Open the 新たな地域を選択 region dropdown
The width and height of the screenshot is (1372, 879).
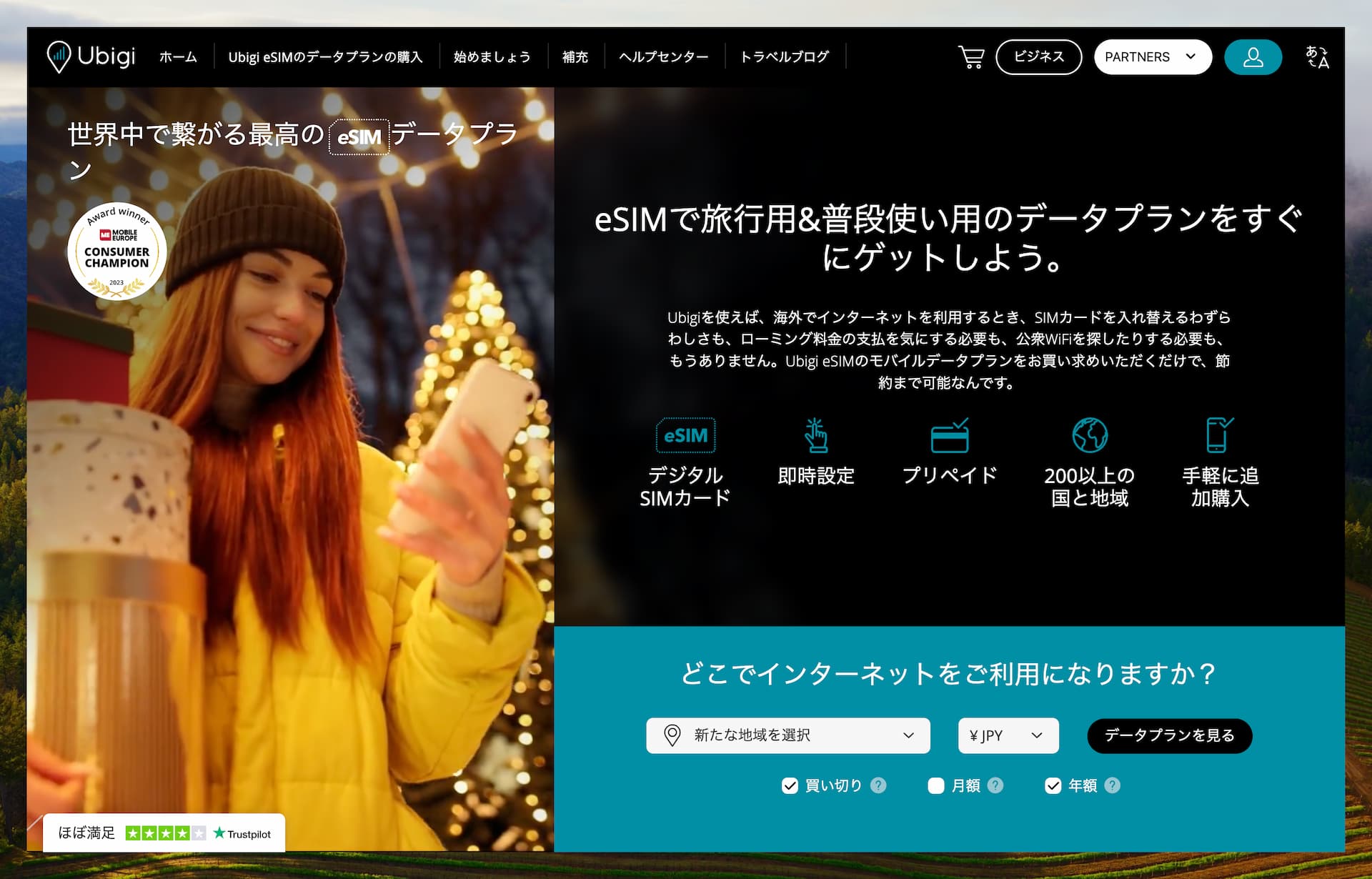788,735
